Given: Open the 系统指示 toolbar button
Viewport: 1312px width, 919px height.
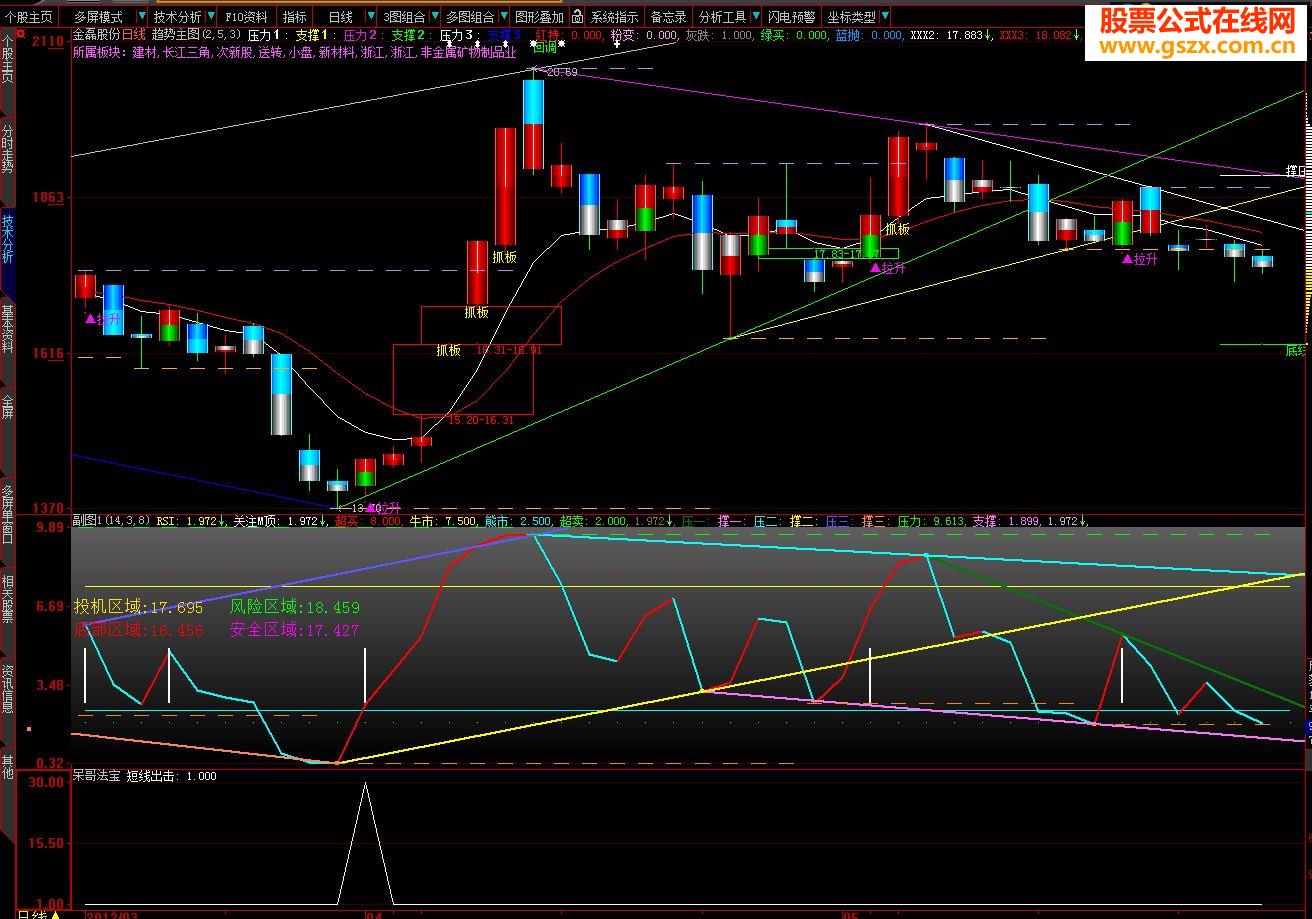Looking at the screenshot, I should pos(613,17).
